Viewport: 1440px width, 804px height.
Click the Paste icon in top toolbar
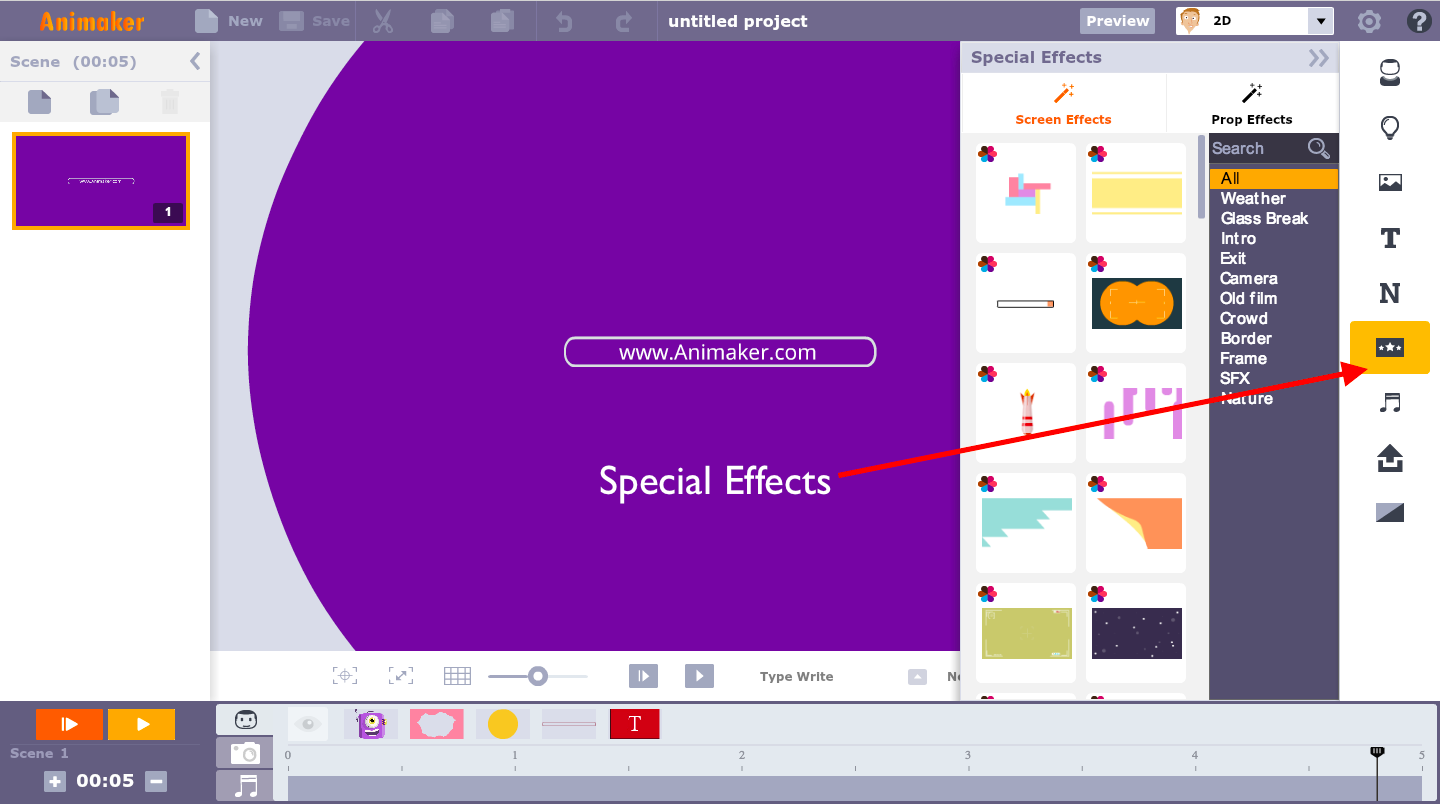coord(502,21)
